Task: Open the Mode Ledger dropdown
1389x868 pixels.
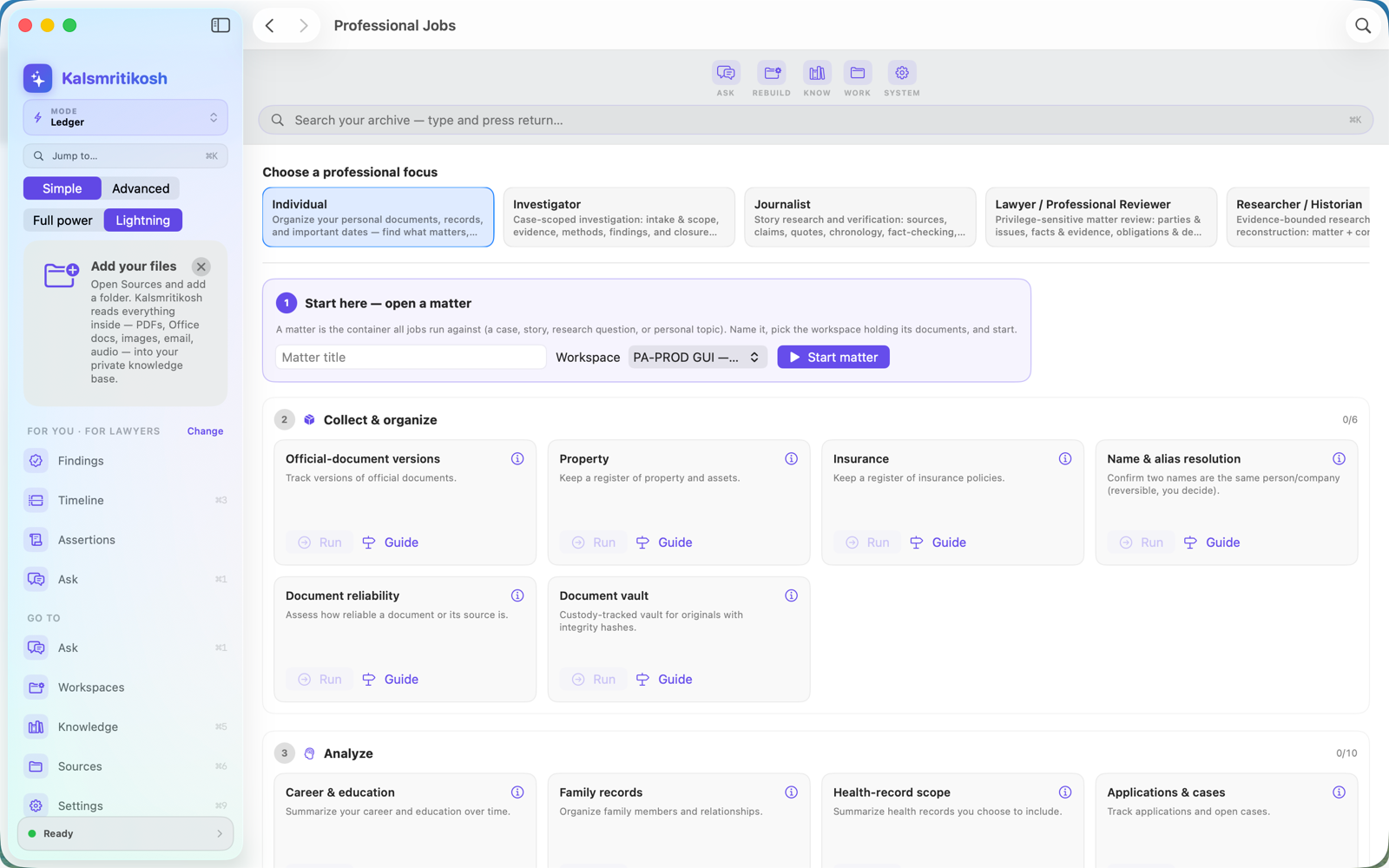Action: 126,117
